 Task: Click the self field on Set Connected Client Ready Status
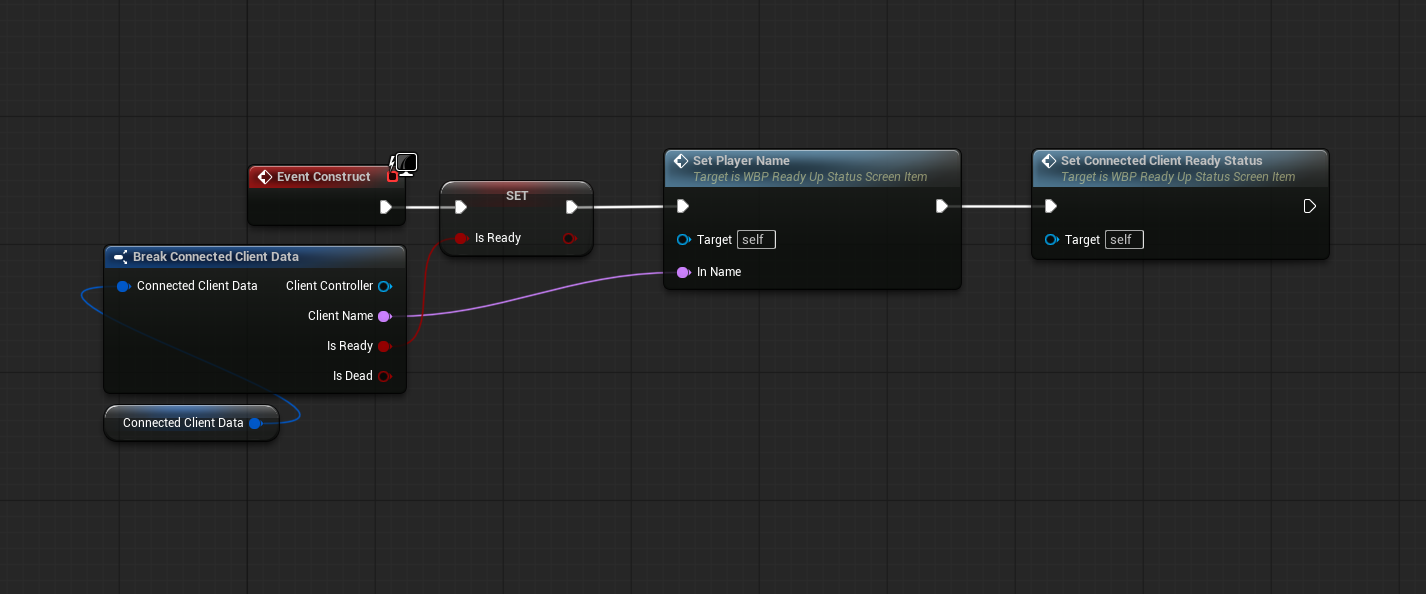[1124, 240]
